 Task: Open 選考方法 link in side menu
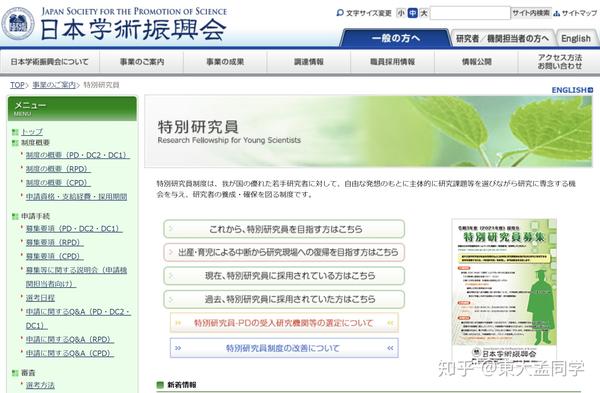pos(40,385)
